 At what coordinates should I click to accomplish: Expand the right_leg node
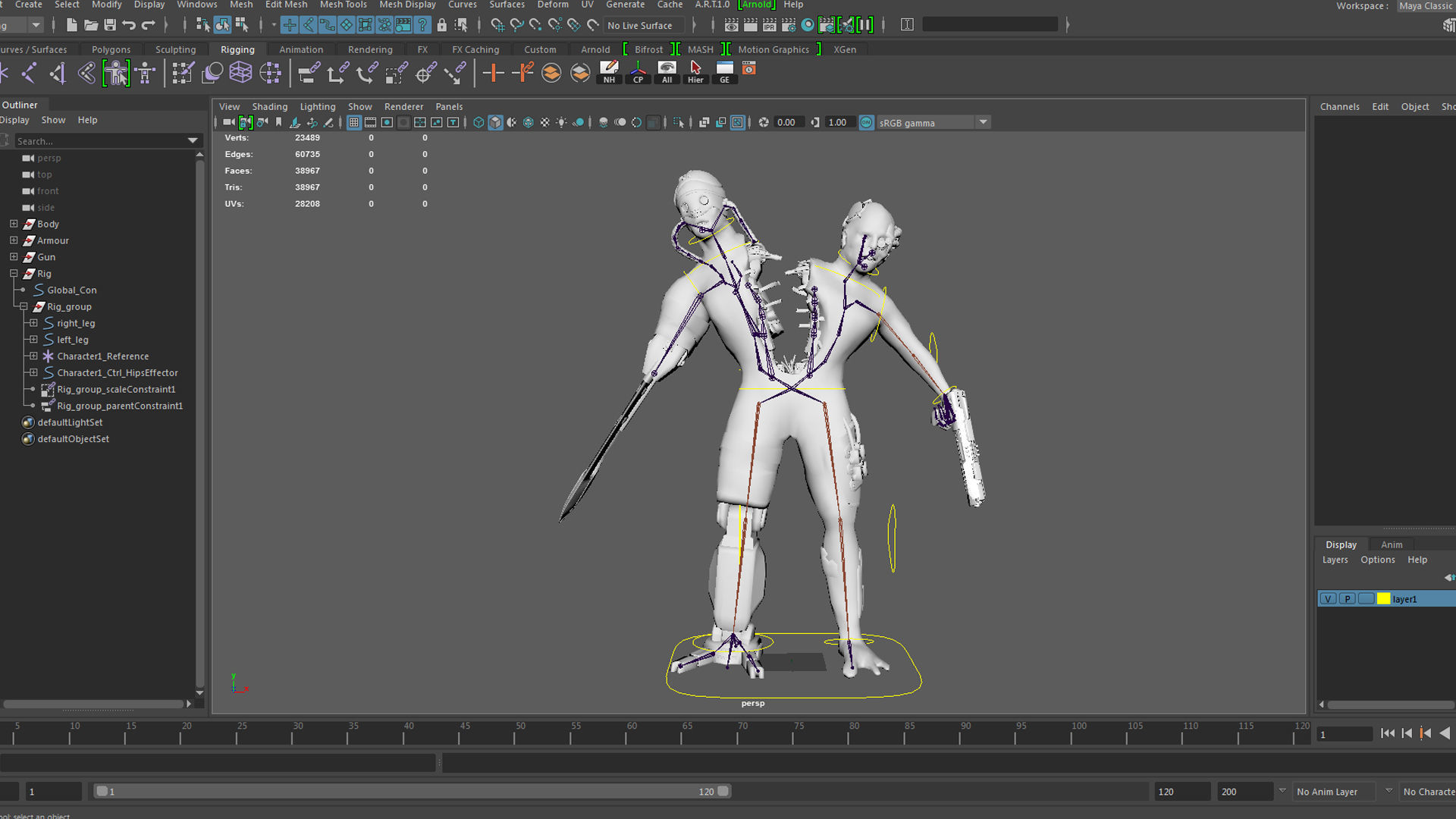[x=33, y=323]
